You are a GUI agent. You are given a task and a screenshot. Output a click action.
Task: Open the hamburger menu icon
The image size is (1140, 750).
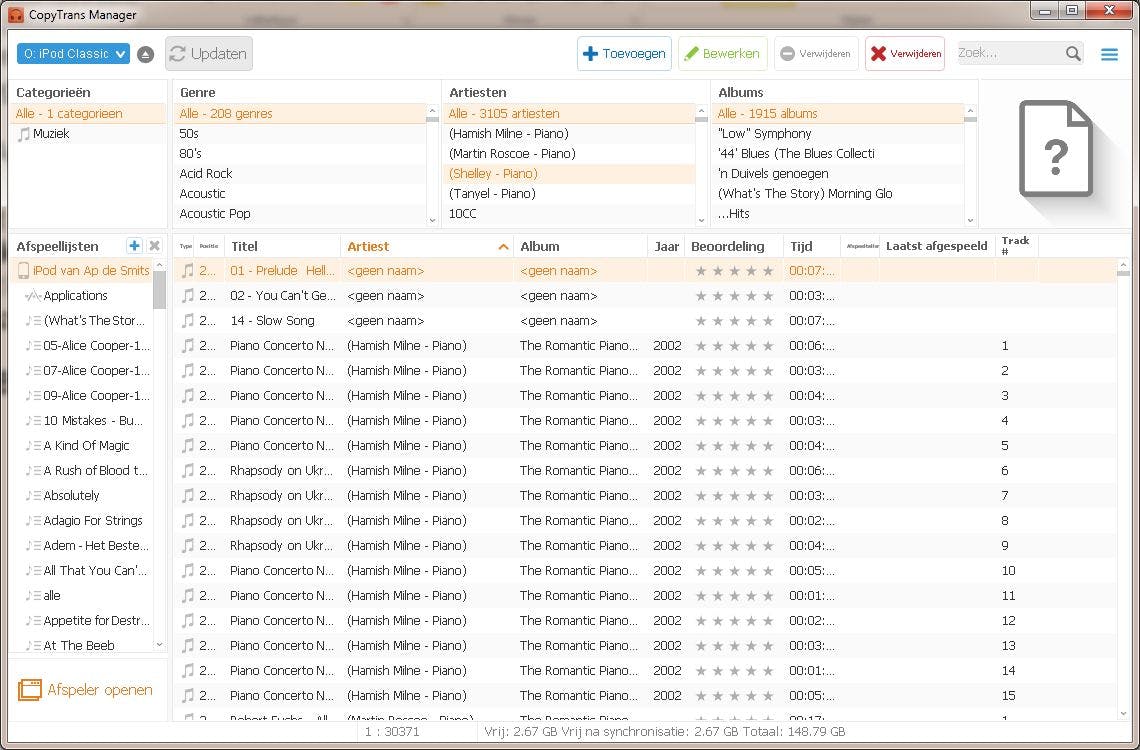point(1109,55)
